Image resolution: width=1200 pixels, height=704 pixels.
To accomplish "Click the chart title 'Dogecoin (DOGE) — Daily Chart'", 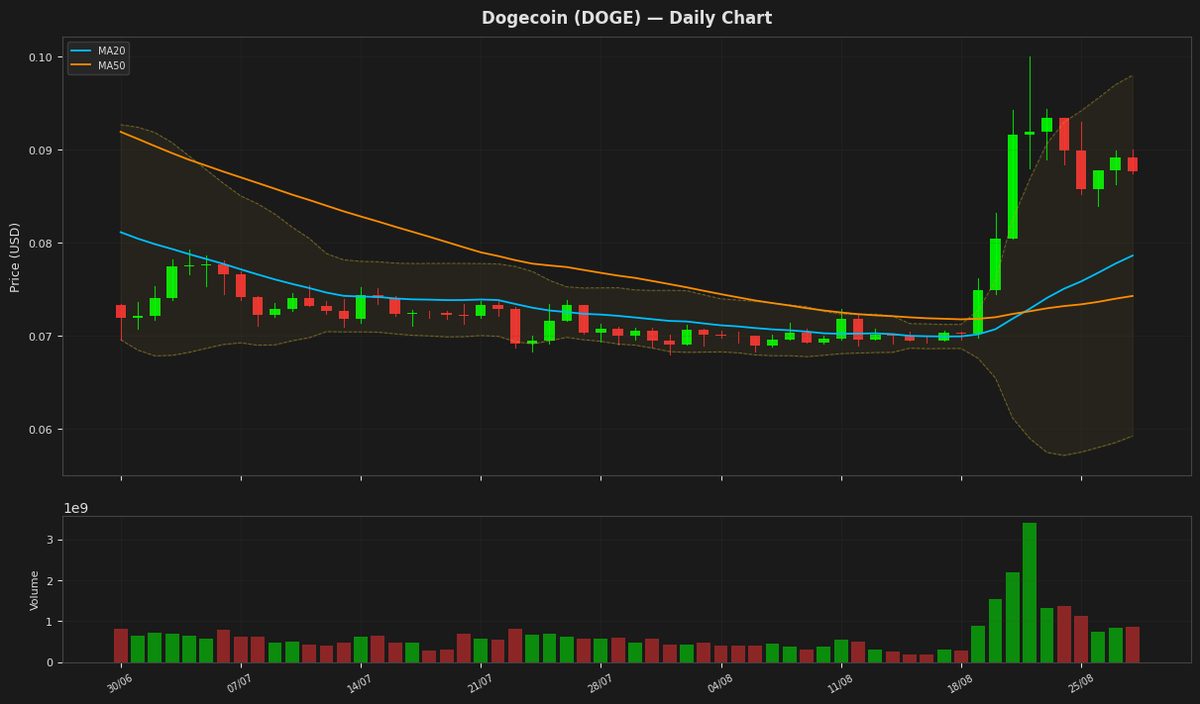I will pyautogui.click(x=627, y=18).
